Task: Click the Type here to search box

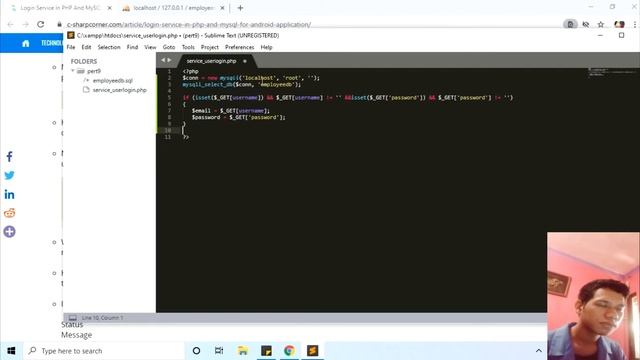Action: pos(104,351)
